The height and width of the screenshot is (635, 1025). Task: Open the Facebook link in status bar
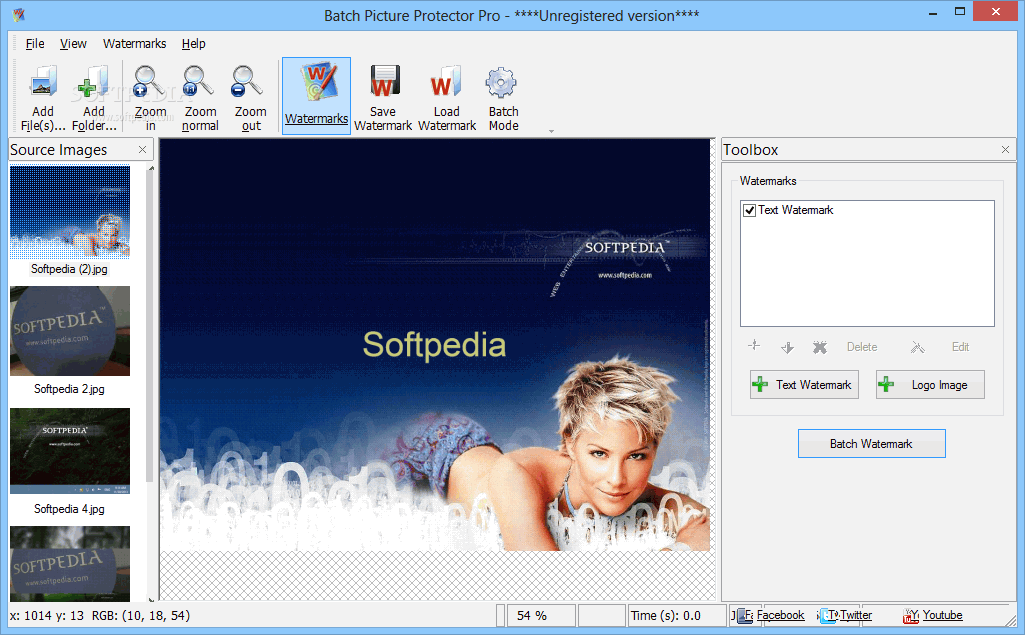pyautogui.click(x=781, y=615)
